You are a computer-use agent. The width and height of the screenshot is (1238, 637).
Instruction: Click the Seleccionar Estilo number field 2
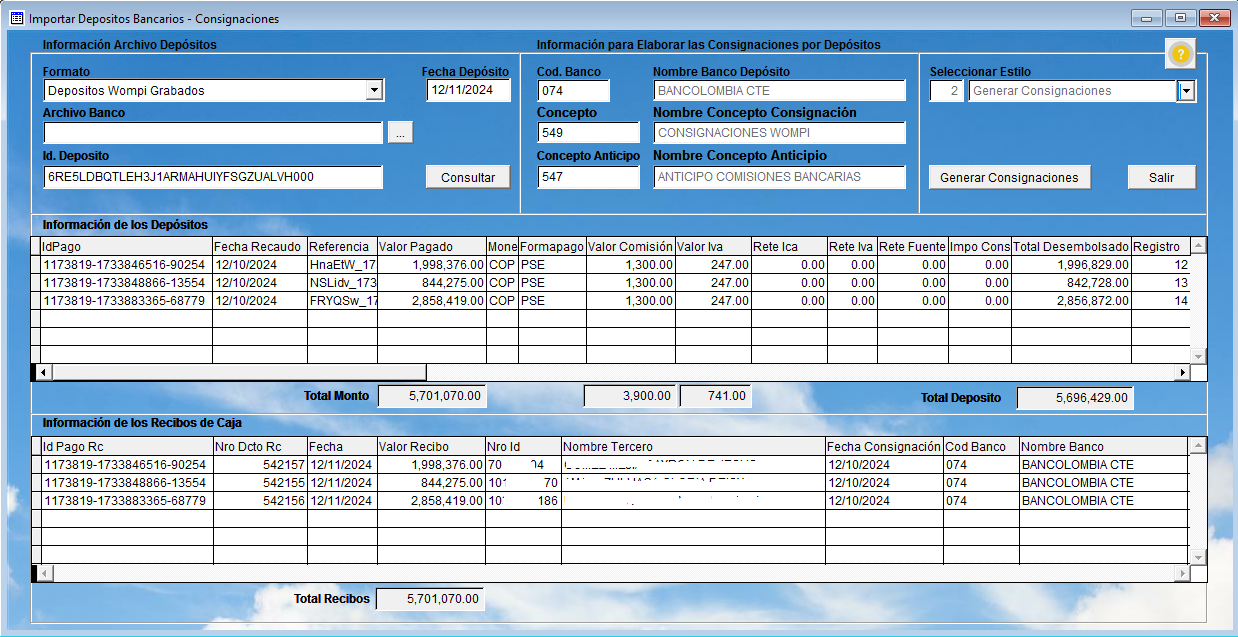(x=947, y=91)
